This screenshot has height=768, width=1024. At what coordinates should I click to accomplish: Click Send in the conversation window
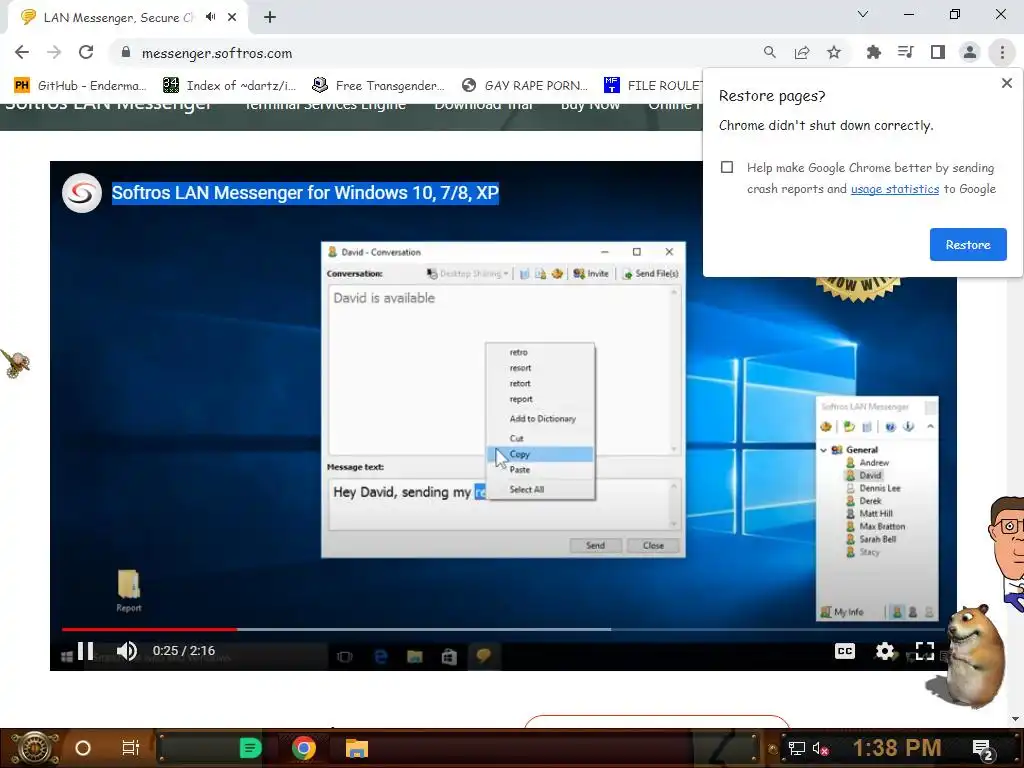pyautogui.click(x=595, y=545)
